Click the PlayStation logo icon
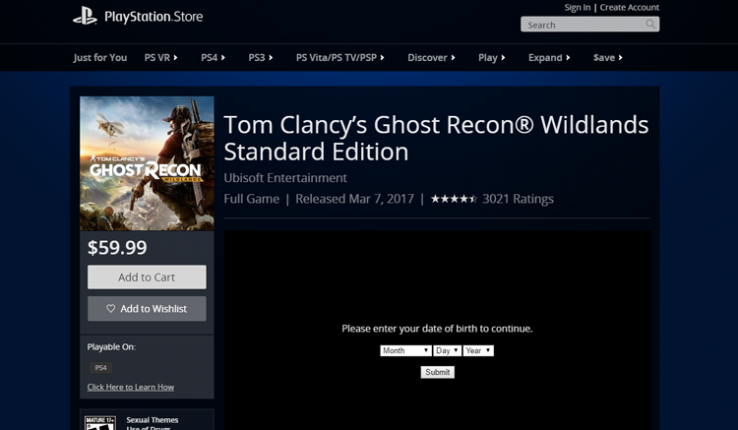This screenshot has width=738, height=430. pos(85,16)
